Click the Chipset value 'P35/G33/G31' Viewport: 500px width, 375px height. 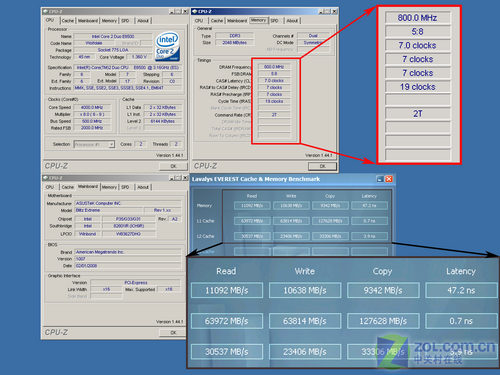click(x=128, y=219)
